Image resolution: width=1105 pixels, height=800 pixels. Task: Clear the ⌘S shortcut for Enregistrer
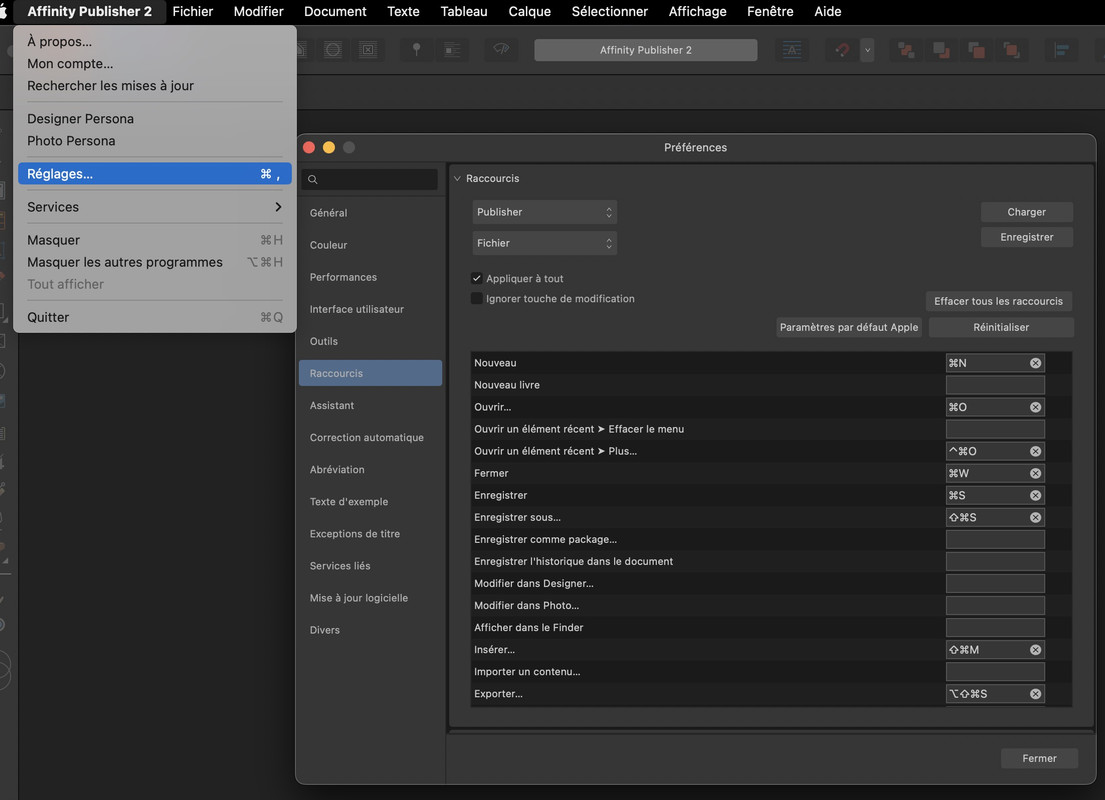click(x=1035, y=496)
